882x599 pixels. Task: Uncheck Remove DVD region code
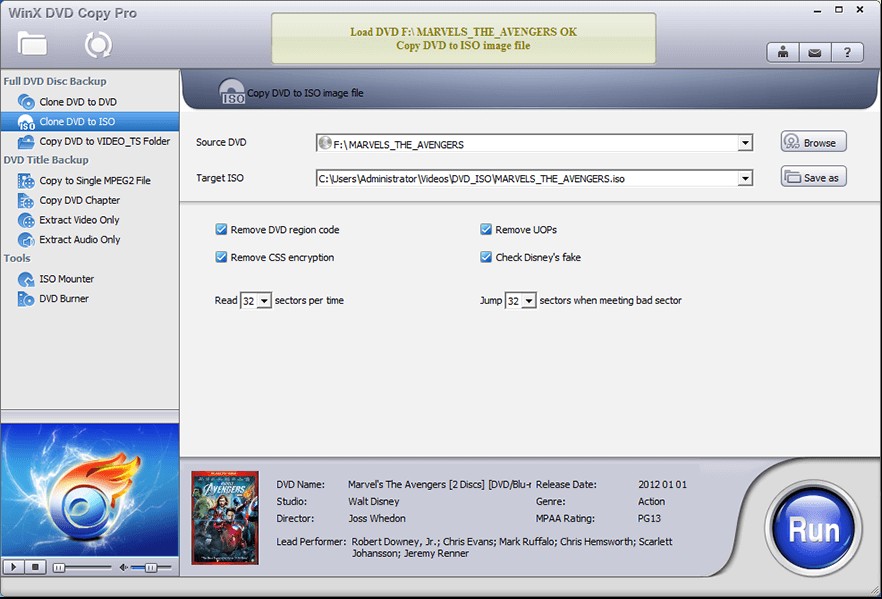[221, 228]
